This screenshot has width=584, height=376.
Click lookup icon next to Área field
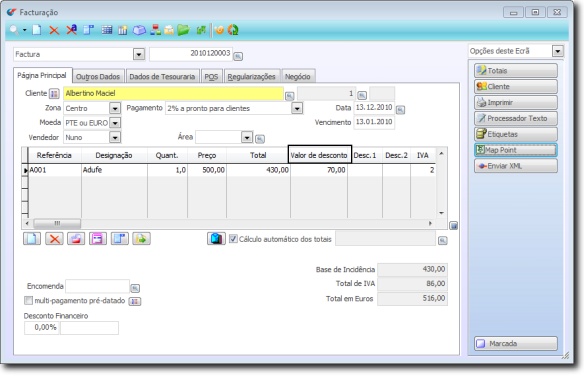260,139
